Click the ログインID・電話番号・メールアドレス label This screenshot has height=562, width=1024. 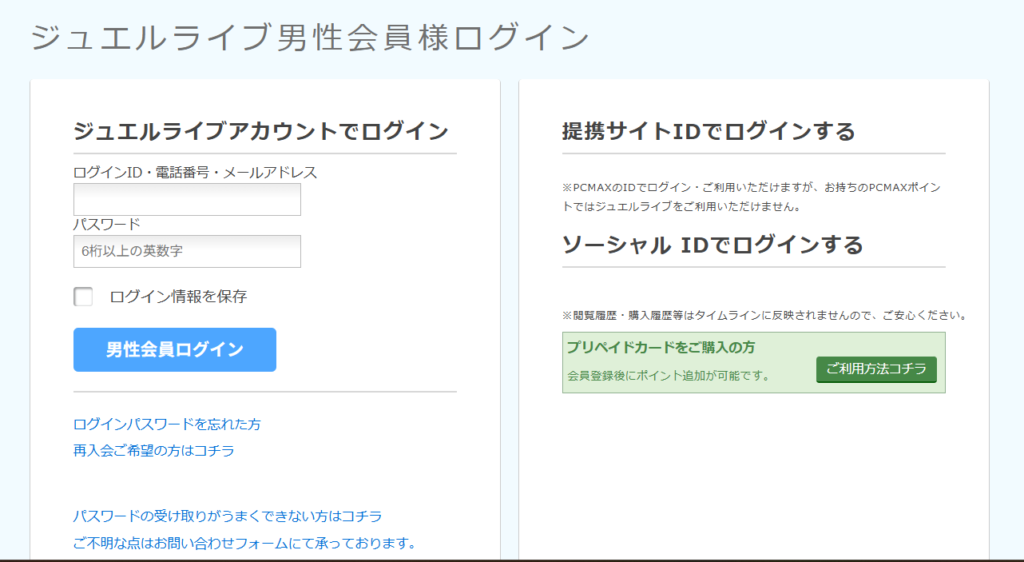tap(195, 172)
